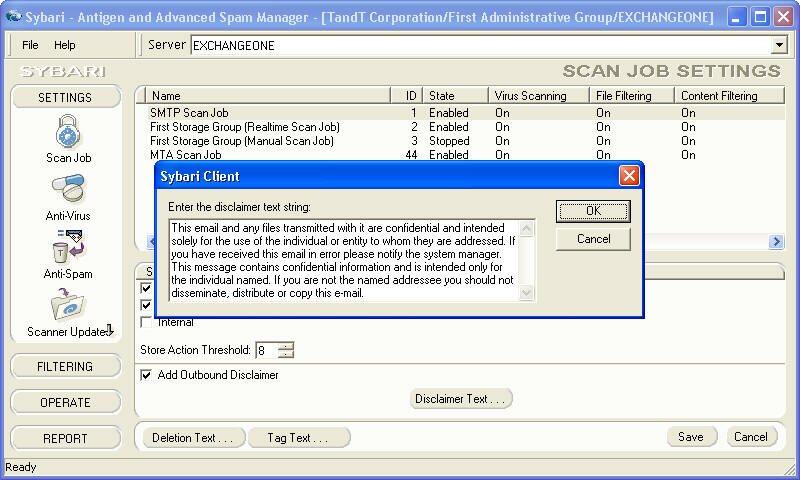
Task: Expand the Server dropdown list
Action: 779,46
